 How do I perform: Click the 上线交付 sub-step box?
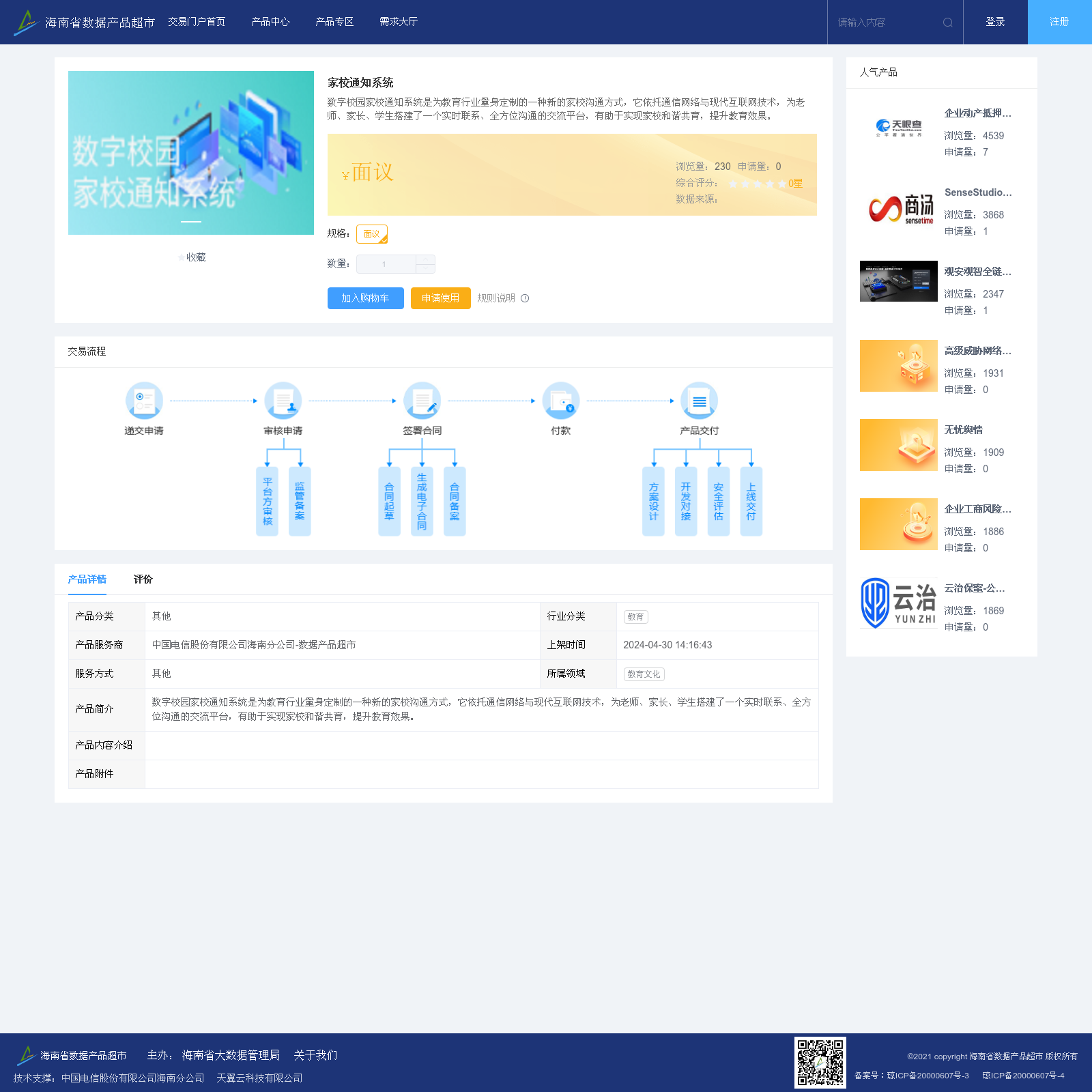coord(751,501)
